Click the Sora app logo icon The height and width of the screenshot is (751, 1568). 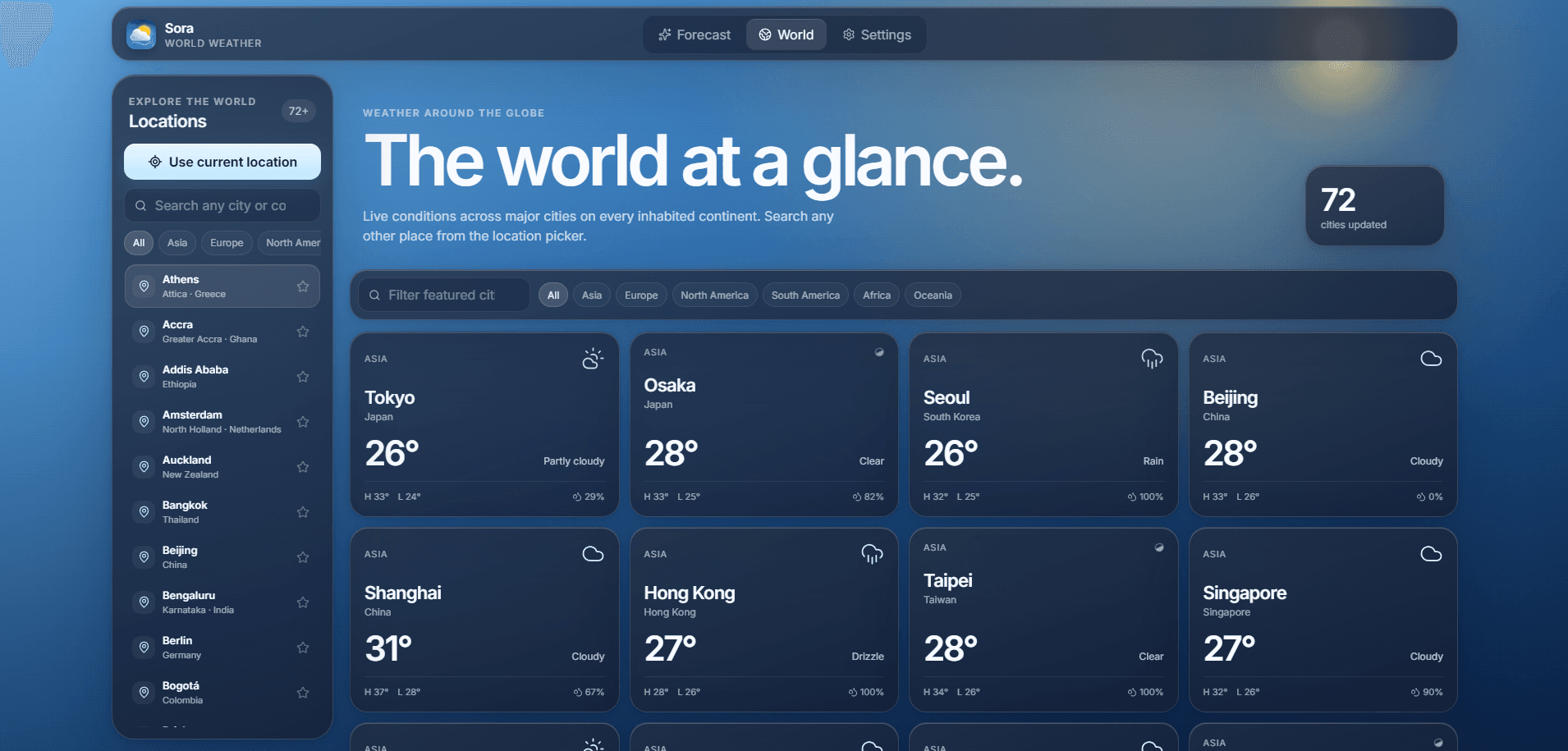(141, 34)
